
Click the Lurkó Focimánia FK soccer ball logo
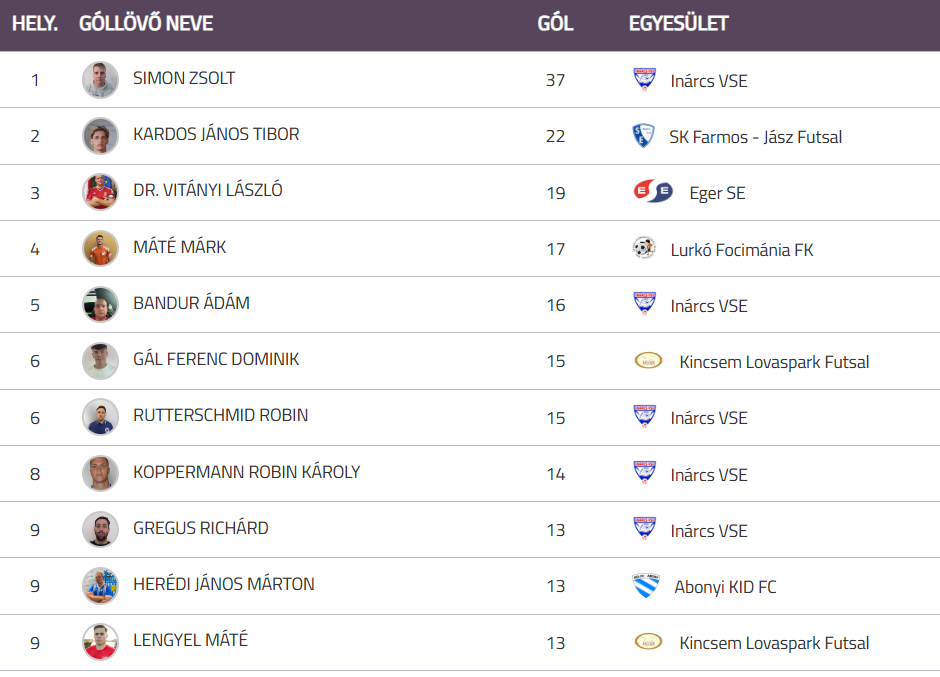[x=644, y=248]
